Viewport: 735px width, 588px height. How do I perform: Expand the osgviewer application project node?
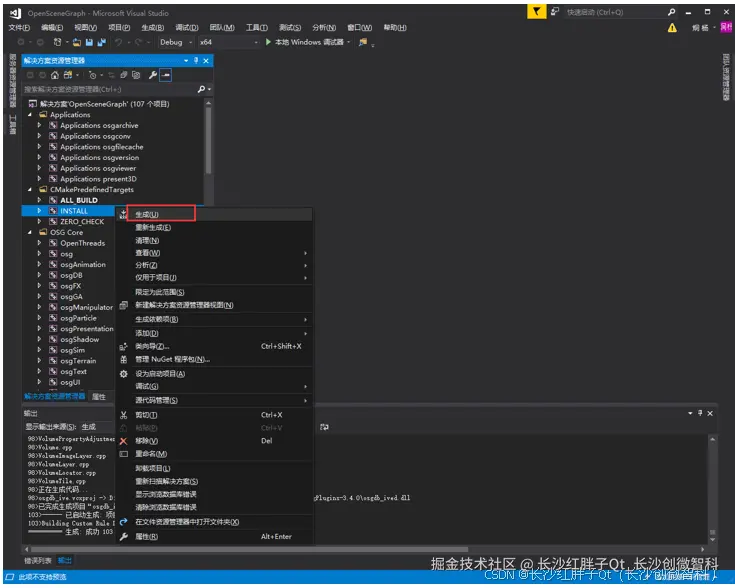39,168
